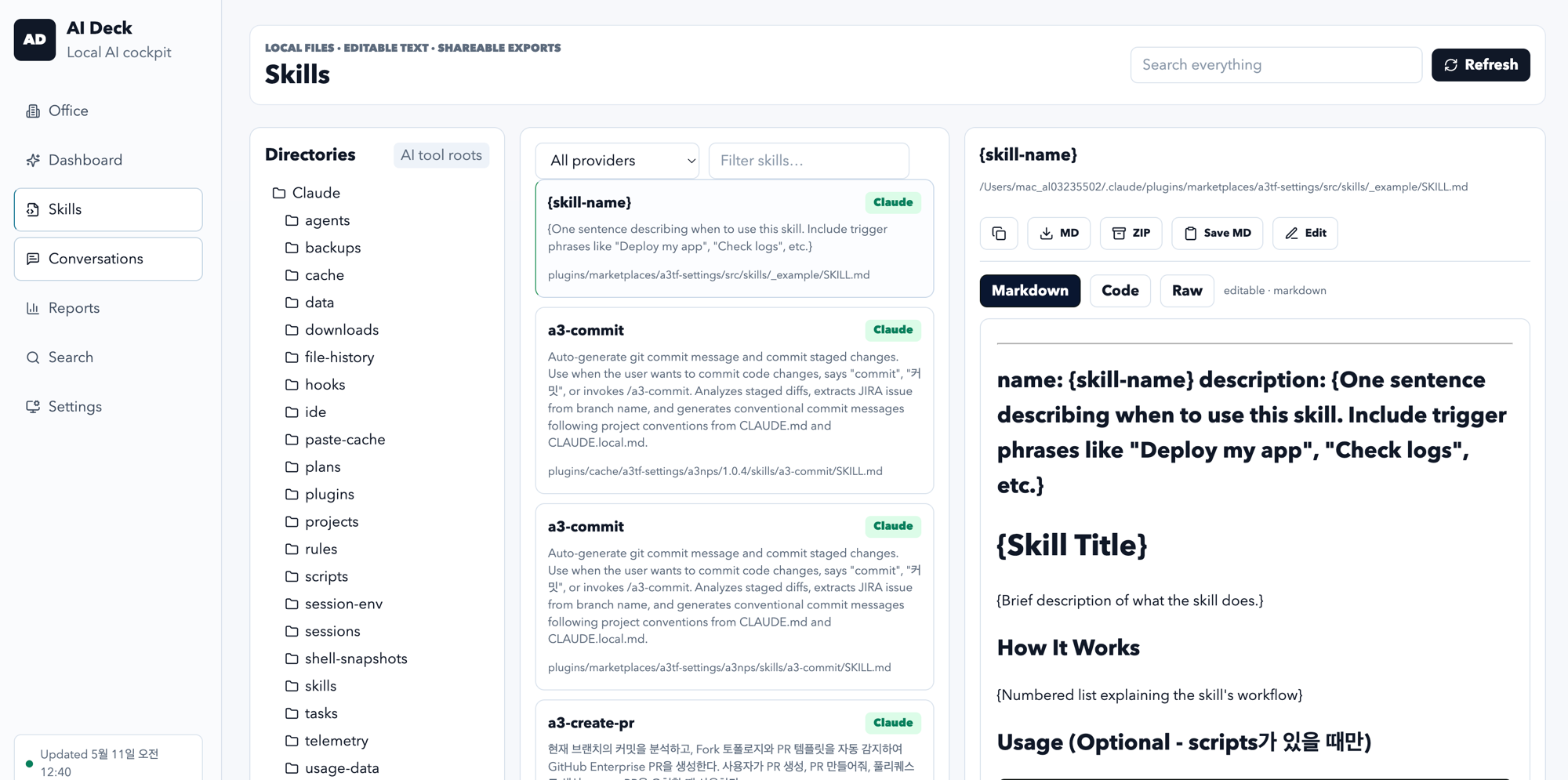The width and height of the screenshot is (1568, 780).
Task: Open the ide directory
Action: [x=315, y=412]
